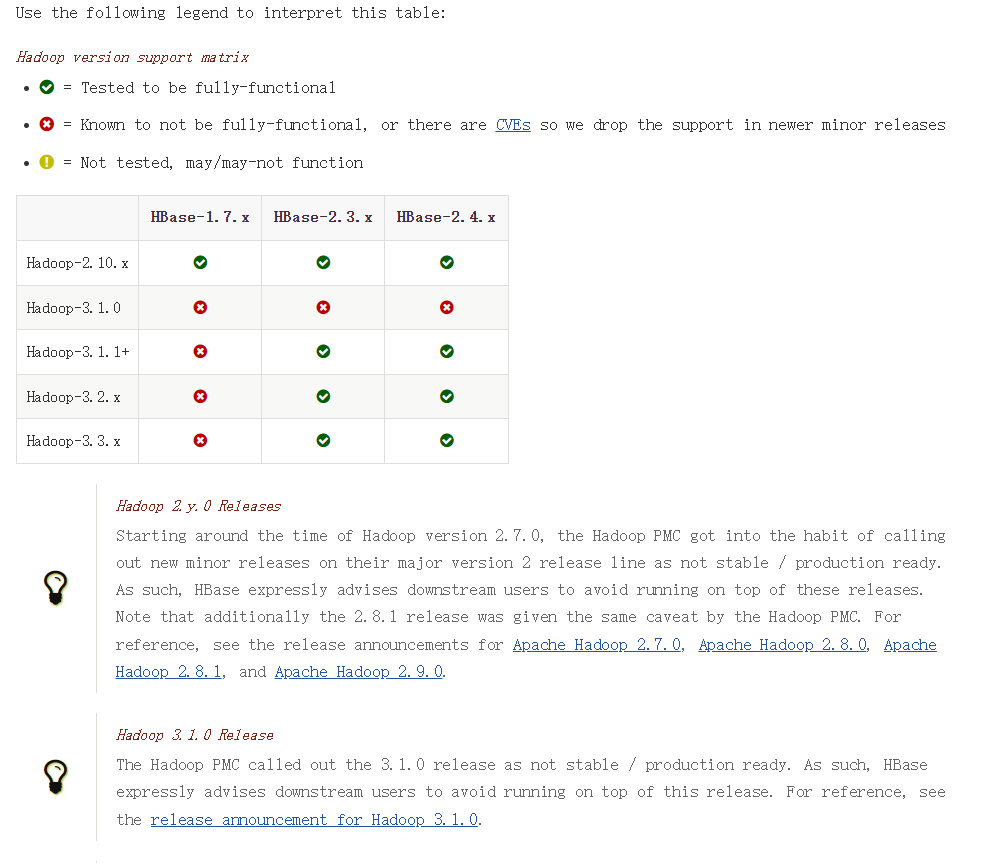This screenshot has width=1000, height=863.
Task: Open the Apache Hadoop 2.7.0 announcement link
Action: click(597, 645)
